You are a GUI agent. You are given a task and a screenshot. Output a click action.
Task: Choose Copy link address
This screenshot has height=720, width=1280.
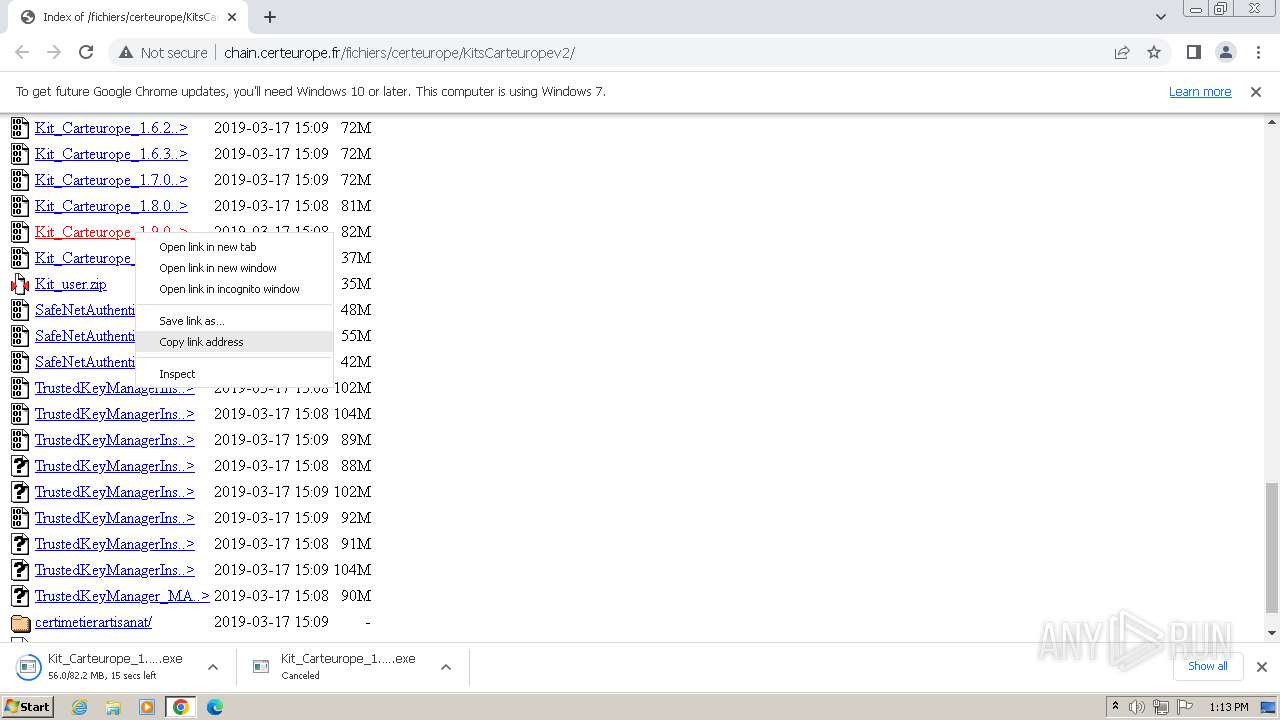click(234, 342)
